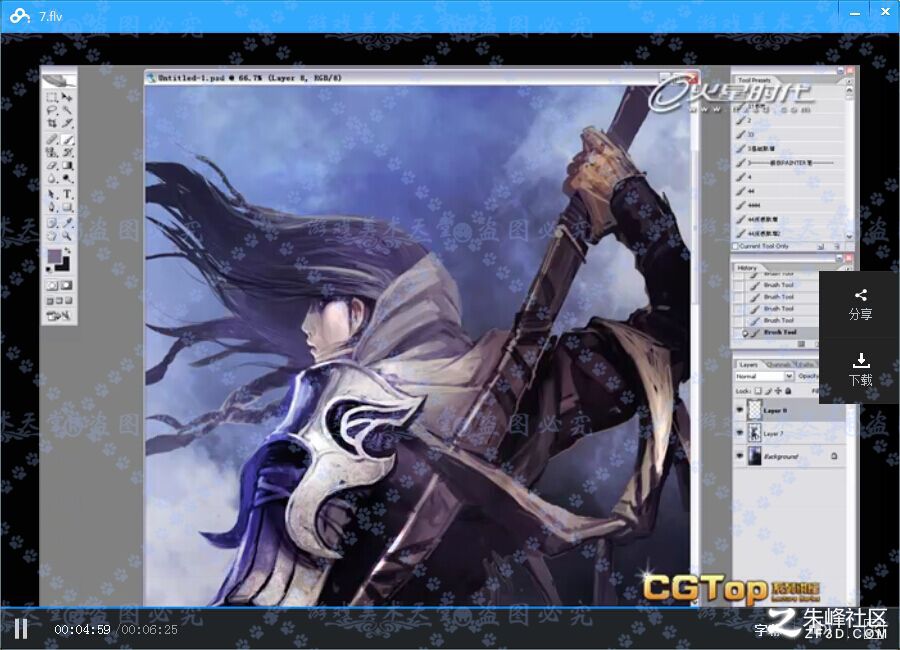The height and width of the screenshot is (650, 900).
Task: Open the Tool Presets tab
Action: [x=754, y=80]
